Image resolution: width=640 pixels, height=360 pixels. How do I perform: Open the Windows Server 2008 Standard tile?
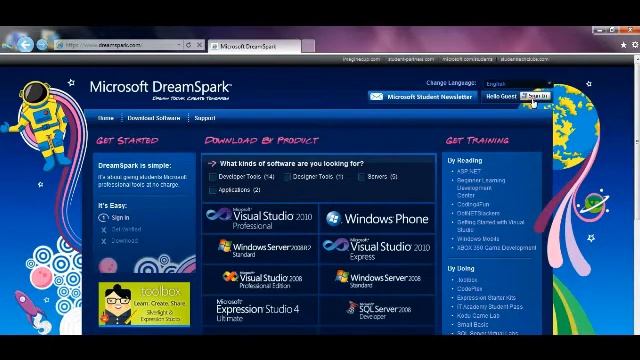click(x=377, y=279)
